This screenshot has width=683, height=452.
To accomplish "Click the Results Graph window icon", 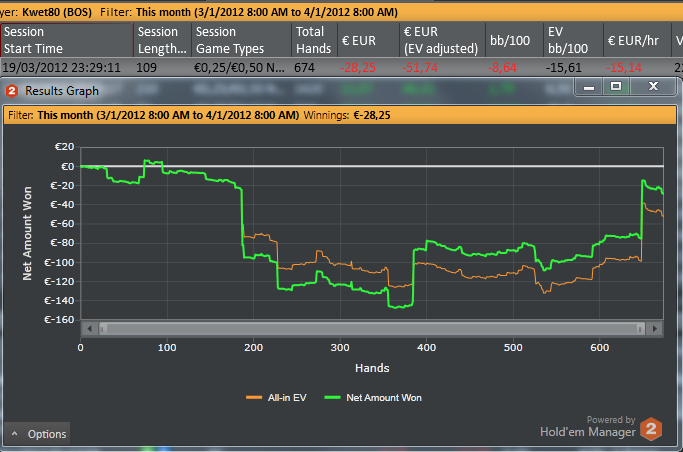I will [x=12, y=91].
